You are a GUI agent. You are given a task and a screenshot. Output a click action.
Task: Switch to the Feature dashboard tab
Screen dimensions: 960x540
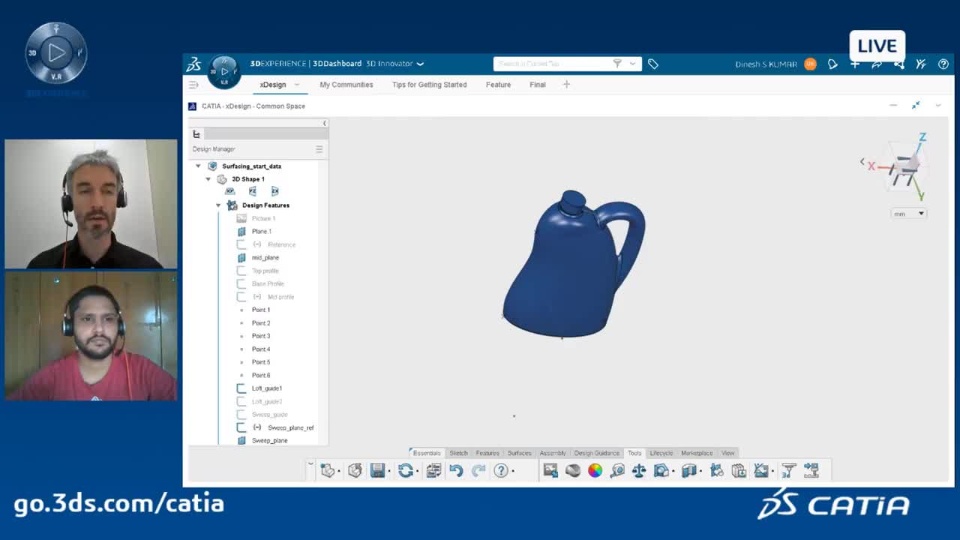pos(498,84)
